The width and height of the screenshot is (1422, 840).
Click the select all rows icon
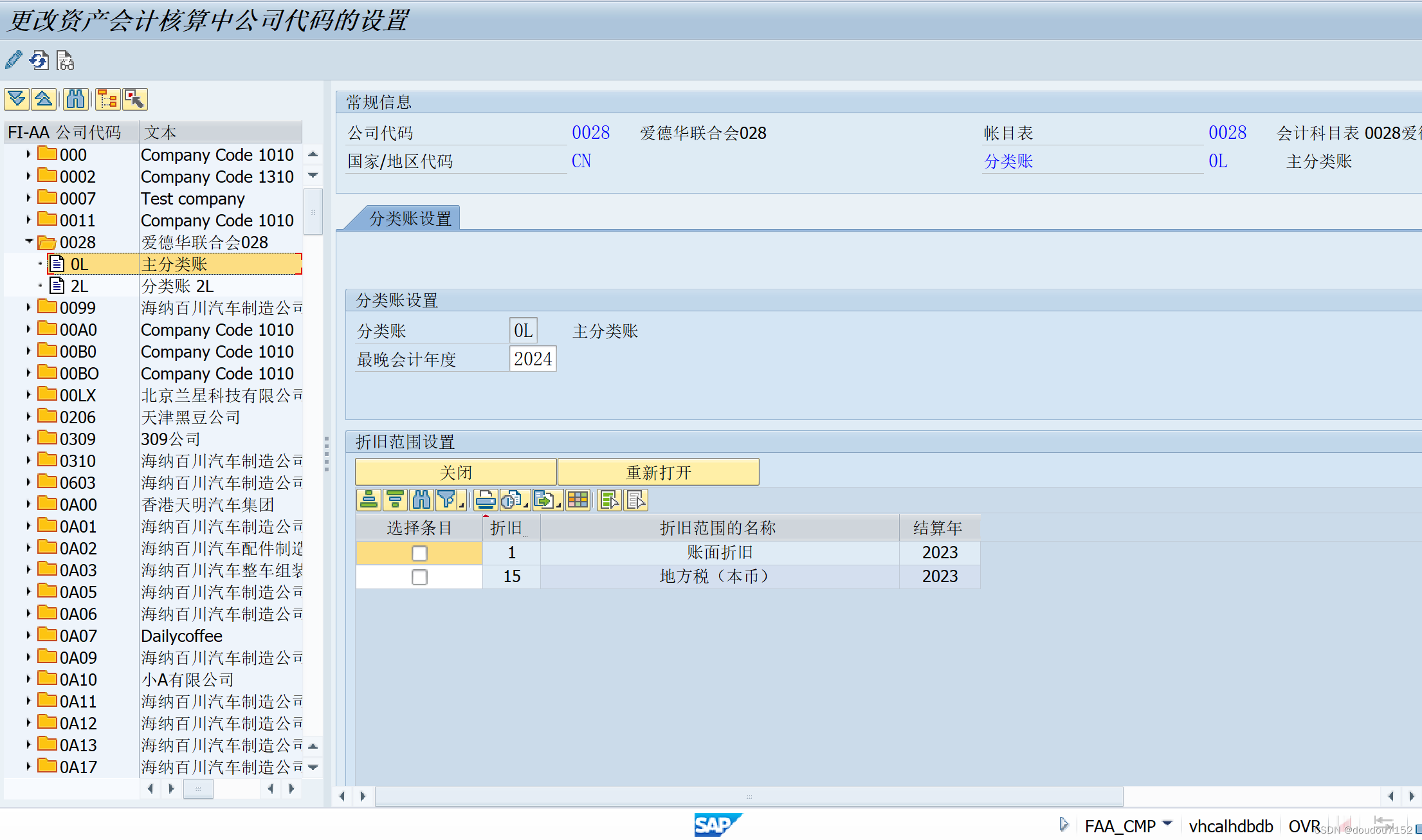[608, 500]
